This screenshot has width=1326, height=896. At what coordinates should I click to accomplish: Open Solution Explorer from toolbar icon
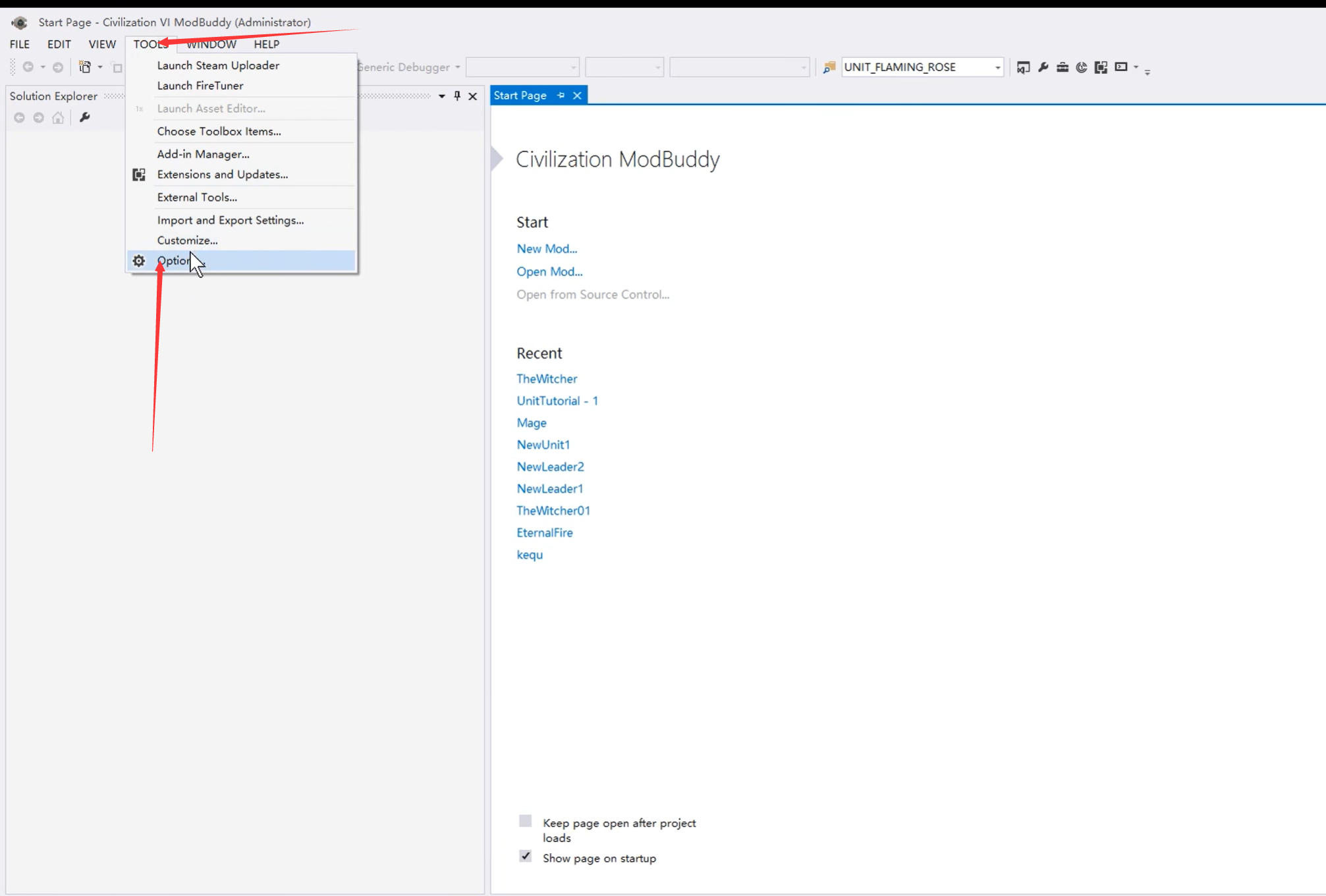[1023, 67]
